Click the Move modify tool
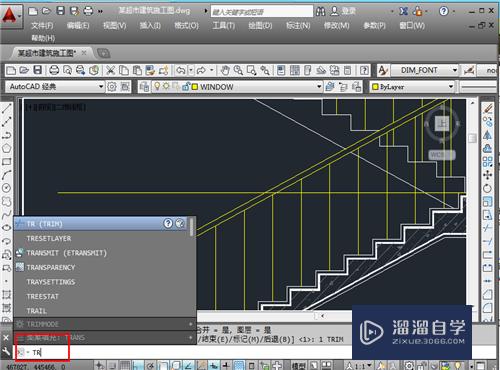 click(488, 175)
